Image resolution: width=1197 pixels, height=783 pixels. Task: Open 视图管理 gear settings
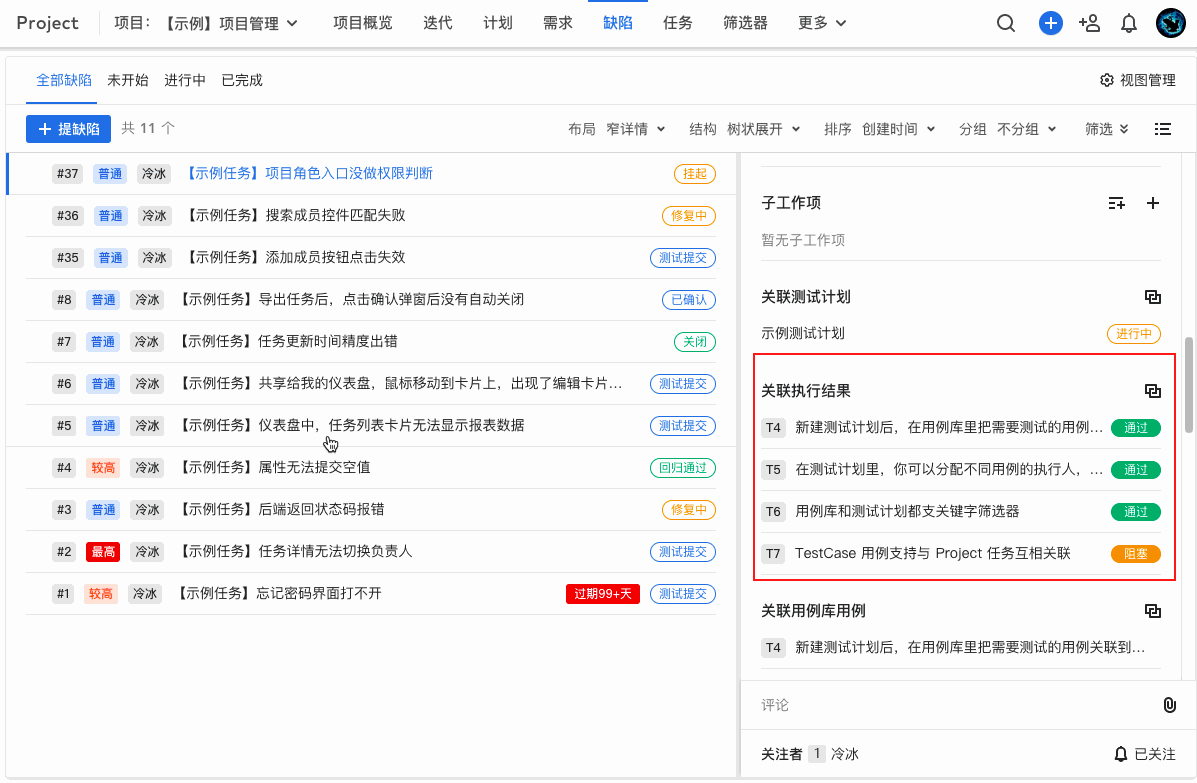(1137, 80)
